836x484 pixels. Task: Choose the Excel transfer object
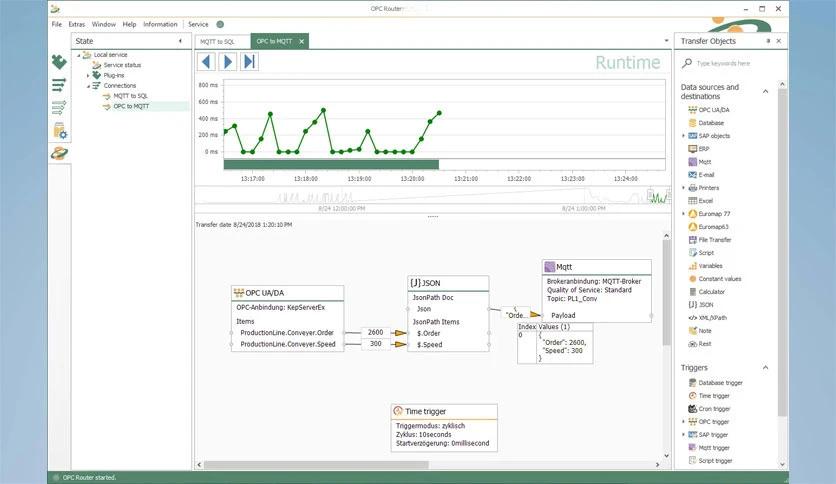705,200
